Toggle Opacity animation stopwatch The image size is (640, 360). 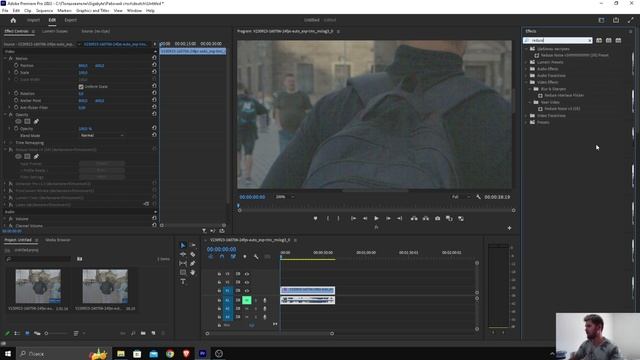point(16,129)
